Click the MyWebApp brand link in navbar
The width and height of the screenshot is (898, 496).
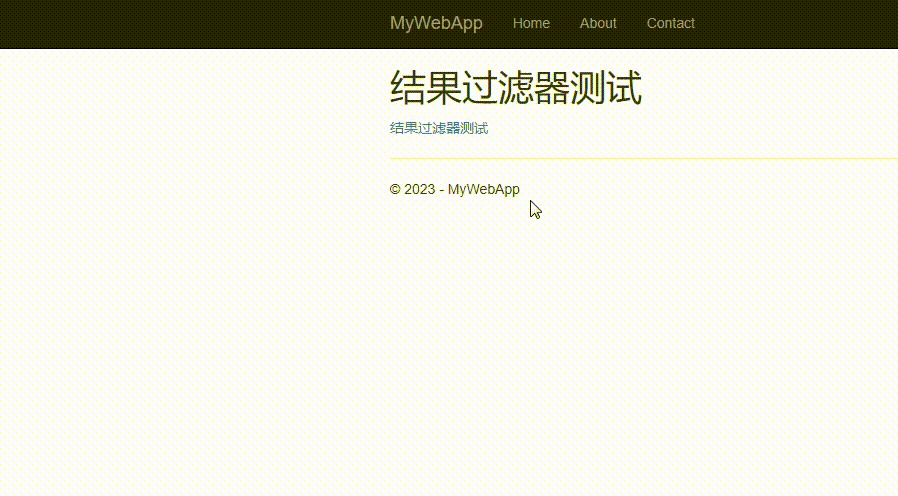click(x=436, y=23)
